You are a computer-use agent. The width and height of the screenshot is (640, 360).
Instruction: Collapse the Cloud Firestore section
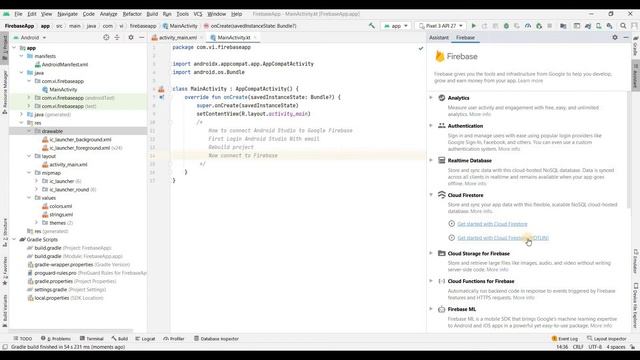[431, 195]
